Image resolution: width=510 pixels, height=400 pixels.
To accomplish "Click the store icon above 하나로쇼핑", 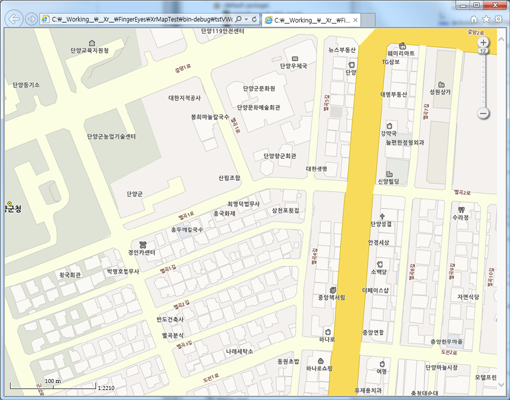I will coord(320,361).
